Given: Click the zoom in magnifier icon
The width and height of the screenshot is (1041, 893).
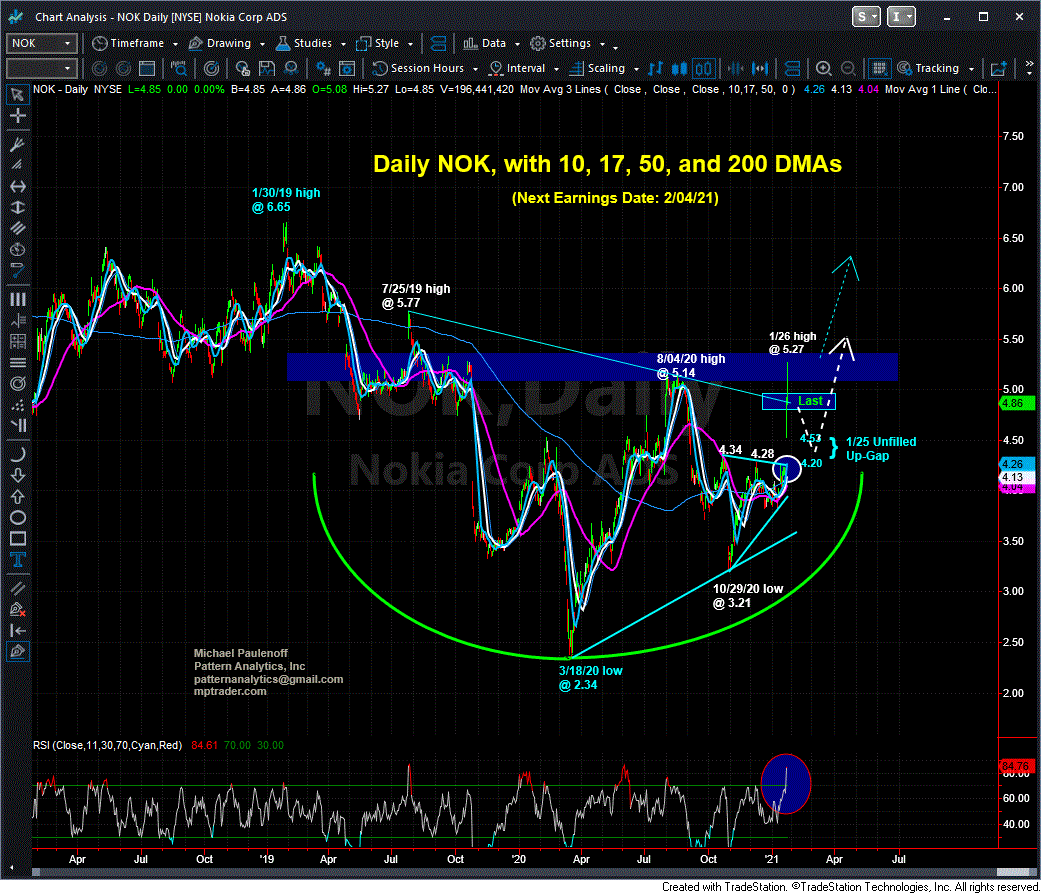Looking at the screenshot, I should point(823,68).
